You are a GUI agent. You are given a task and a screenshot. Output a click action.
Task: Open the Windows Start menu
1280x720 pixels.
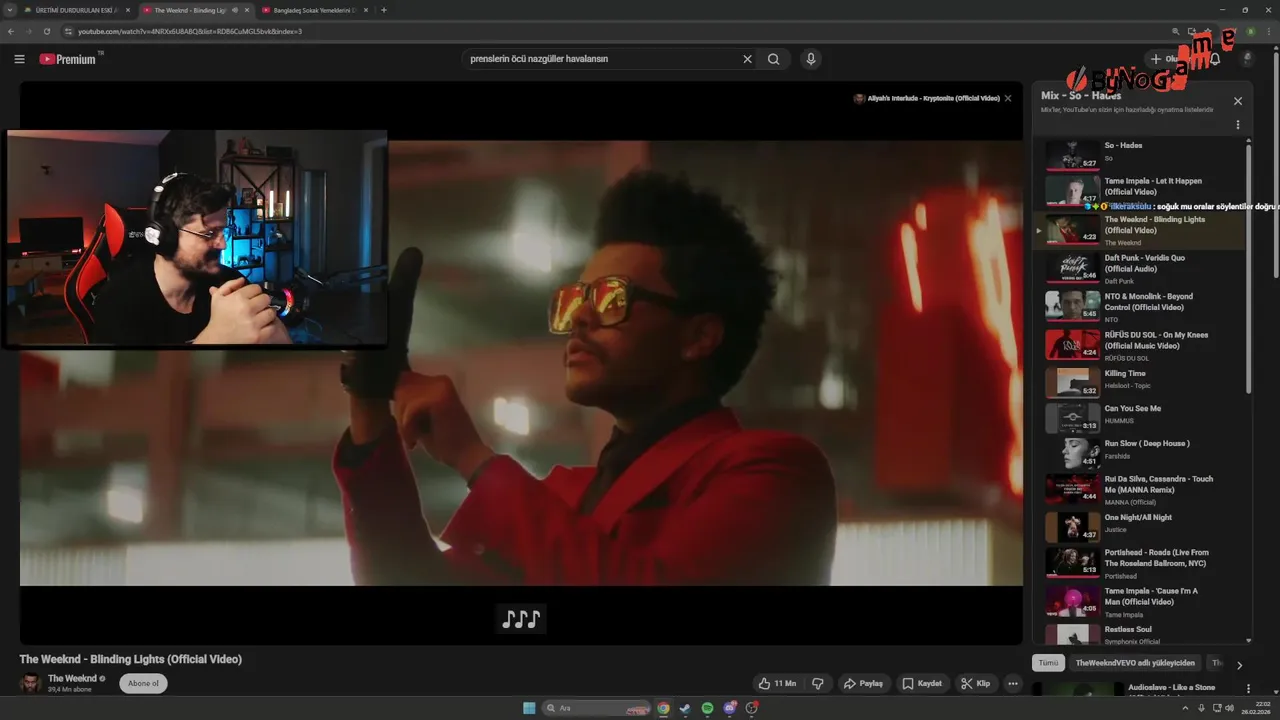[529, 708]
